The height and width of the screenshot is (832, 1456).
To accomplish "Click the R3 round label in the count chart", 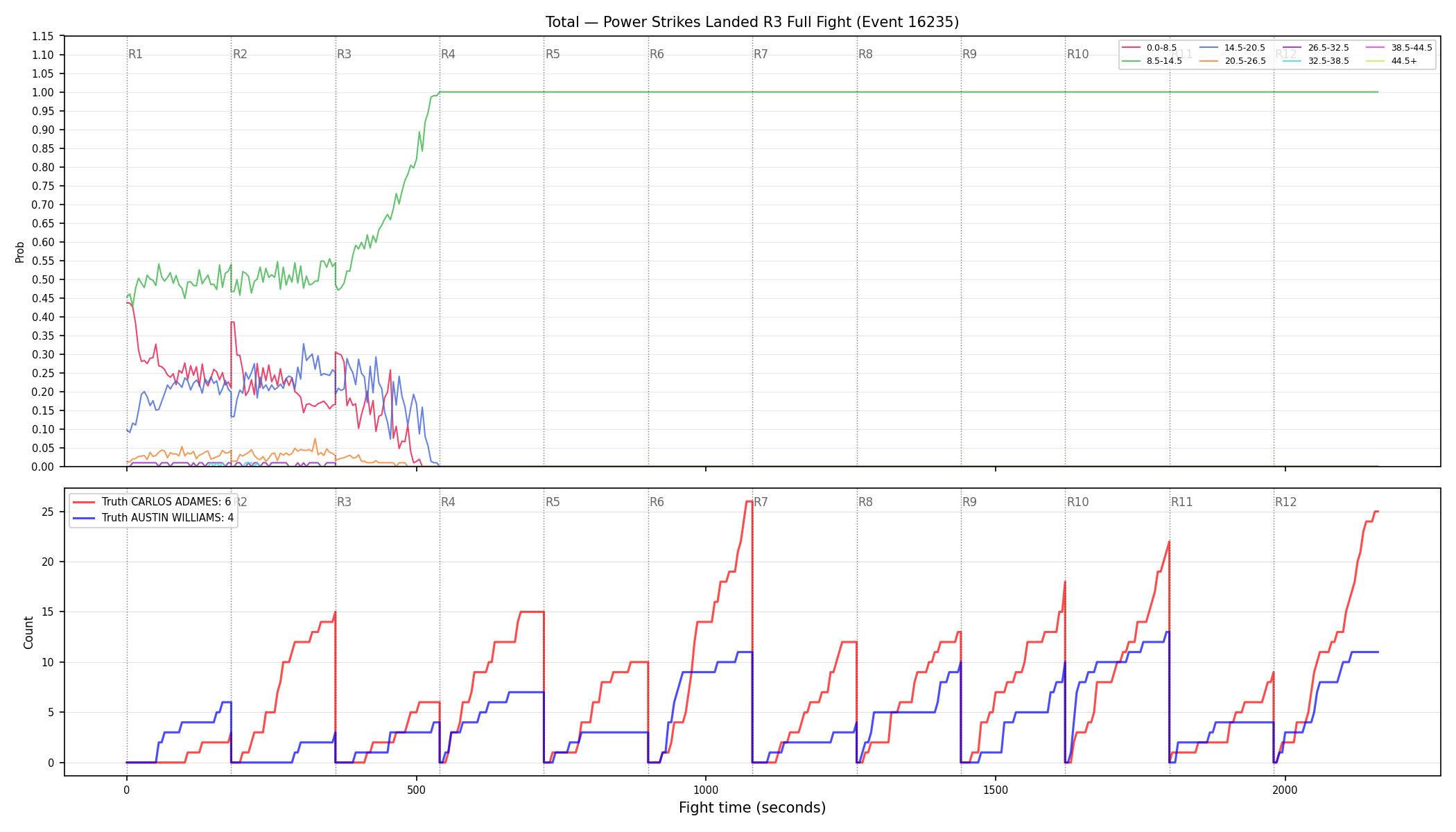I will [x=344, y=502].
